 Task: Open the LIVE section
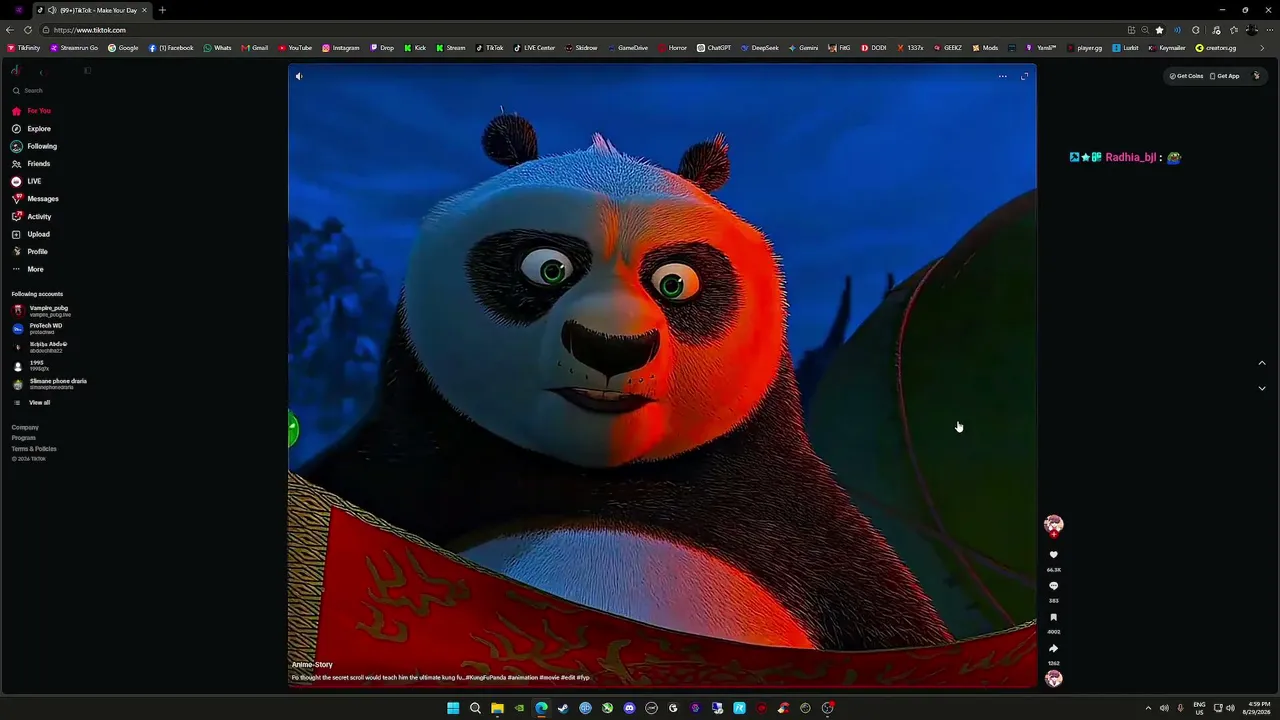(x=27, y=181)
